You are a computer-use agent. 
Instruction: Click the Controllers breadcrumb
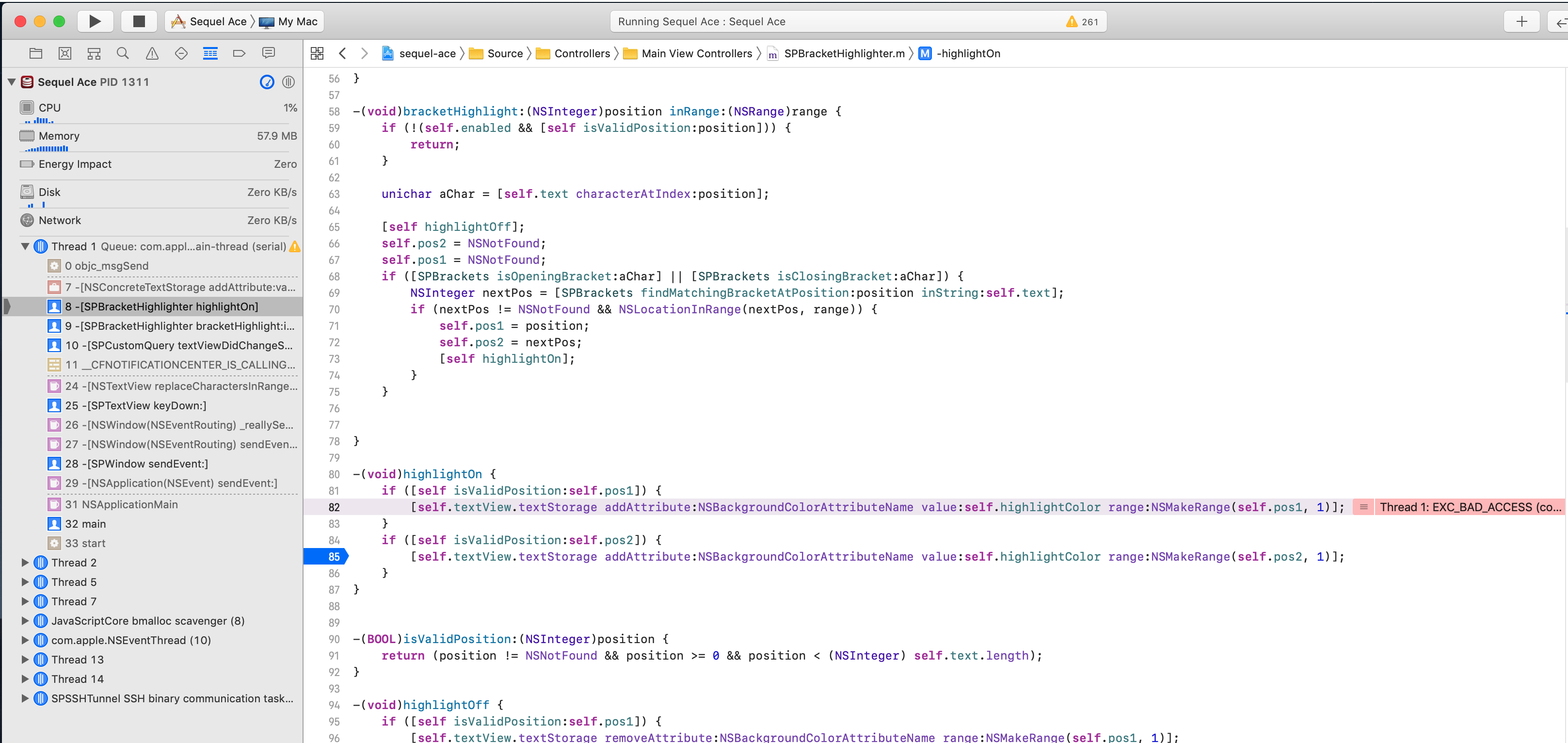pos(573,54)
